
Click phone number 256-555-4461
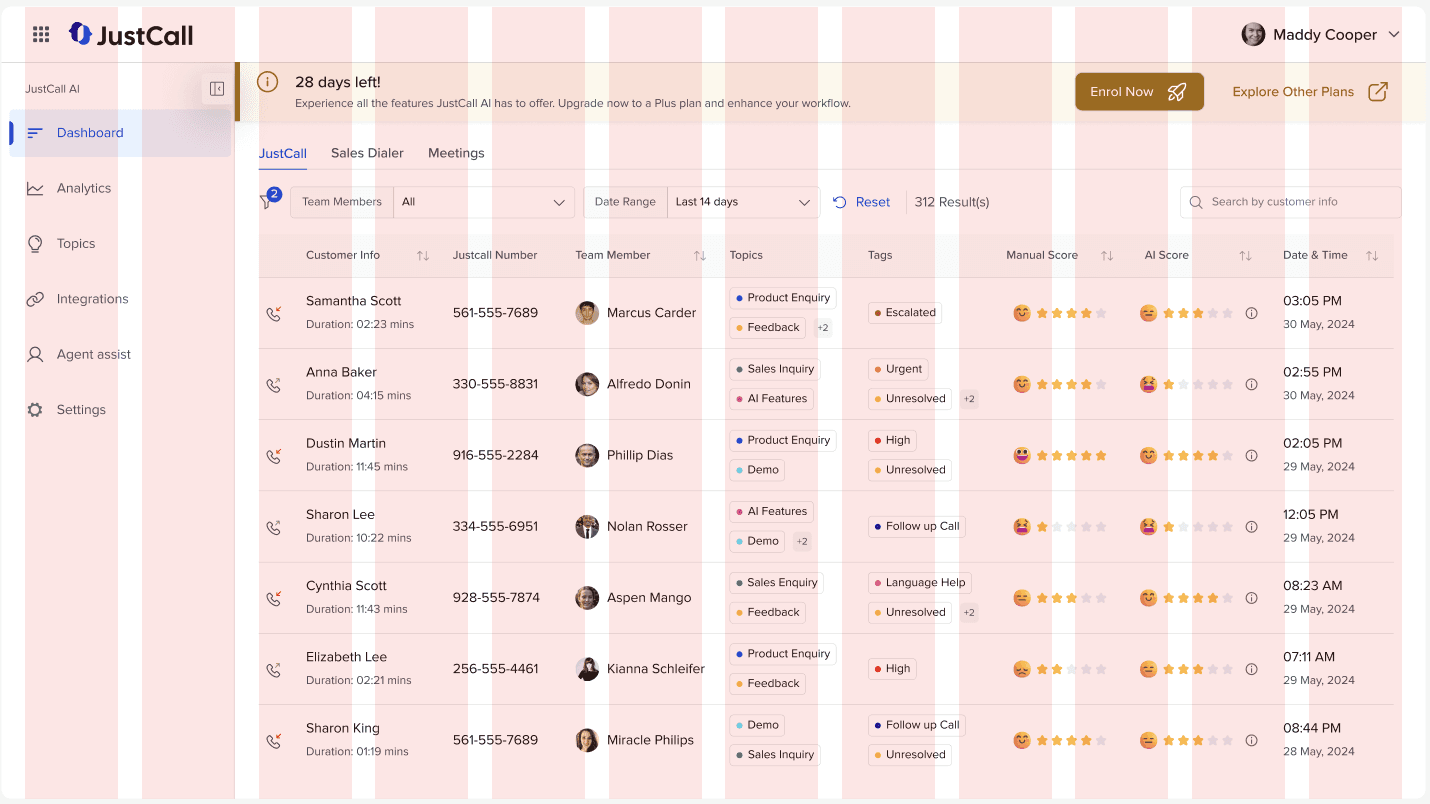(495, 669)
